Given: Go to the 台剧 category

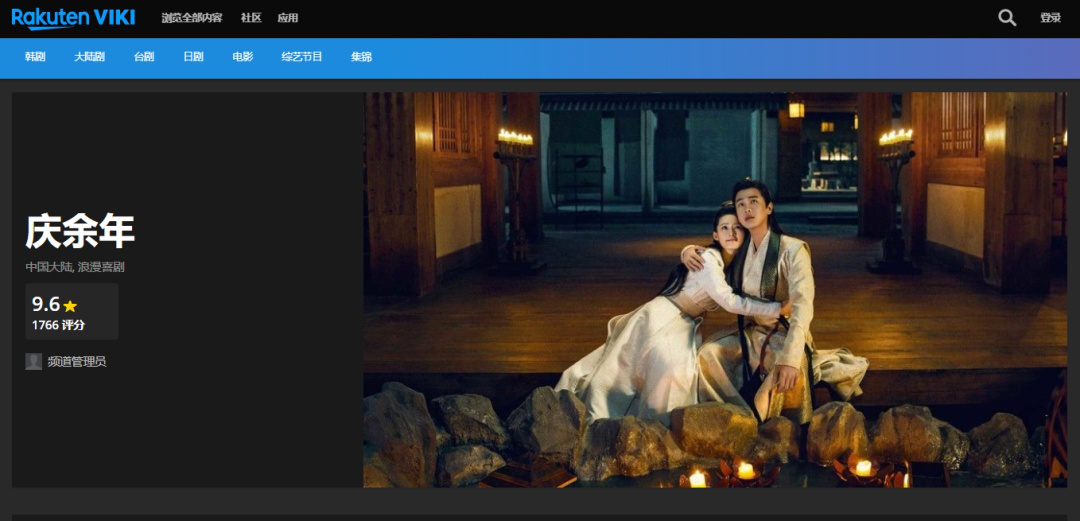Looking at the screenshot, I should click(x=144, y=57).
